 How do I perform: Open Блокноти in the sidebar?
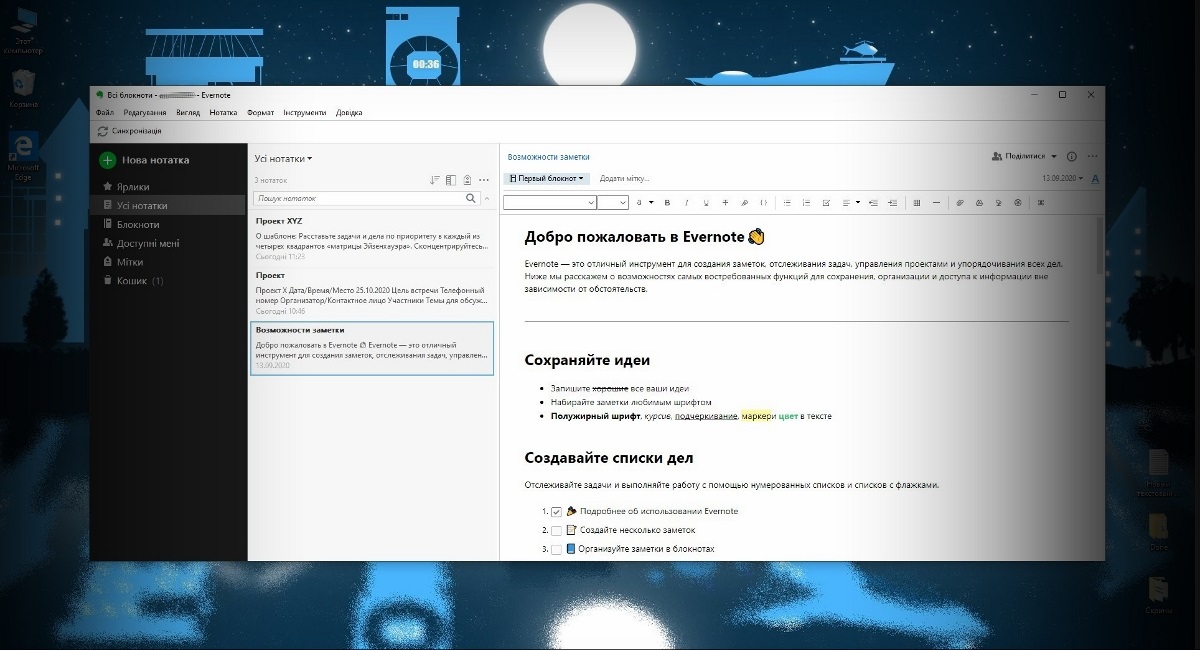(137, 224)
